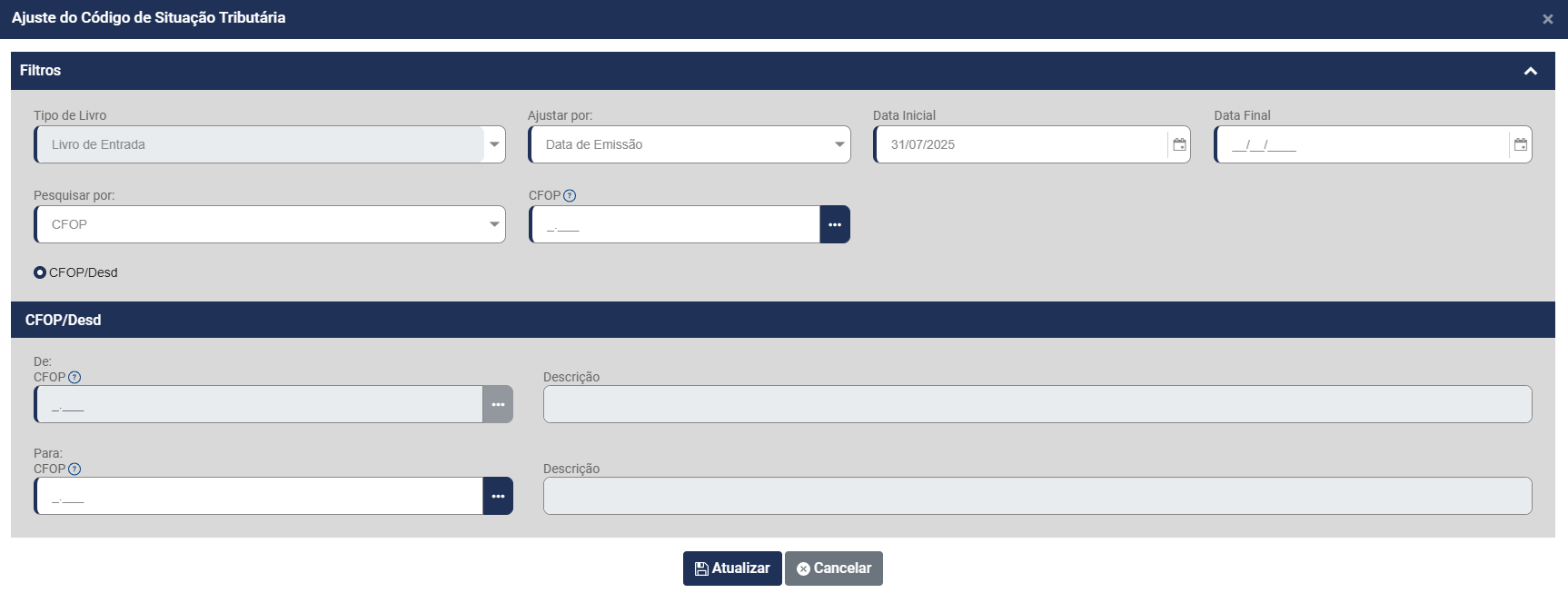Click the Data Inicial date field
Screen dimensions: 1568x593
click(1020, 144)
